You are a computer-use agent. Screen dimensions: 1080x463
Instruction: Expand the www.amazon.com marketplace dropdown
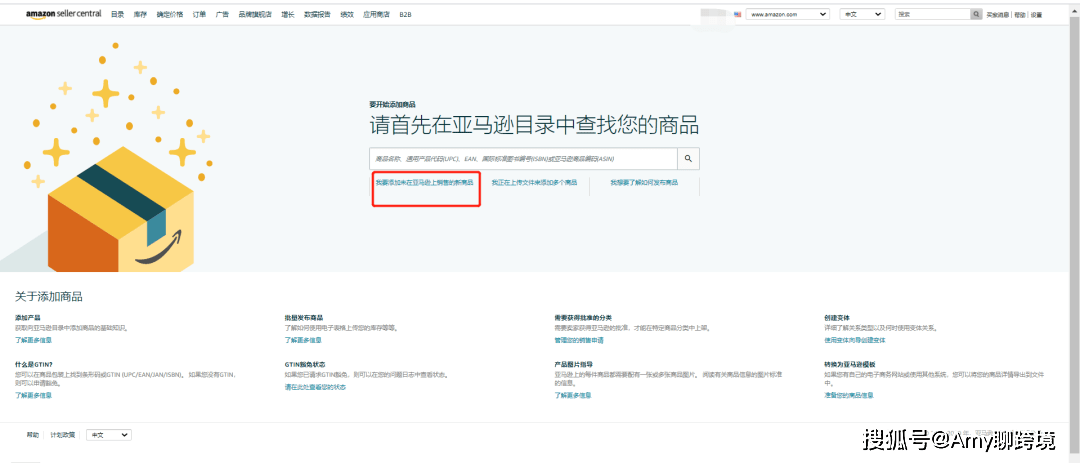[788, 14]
